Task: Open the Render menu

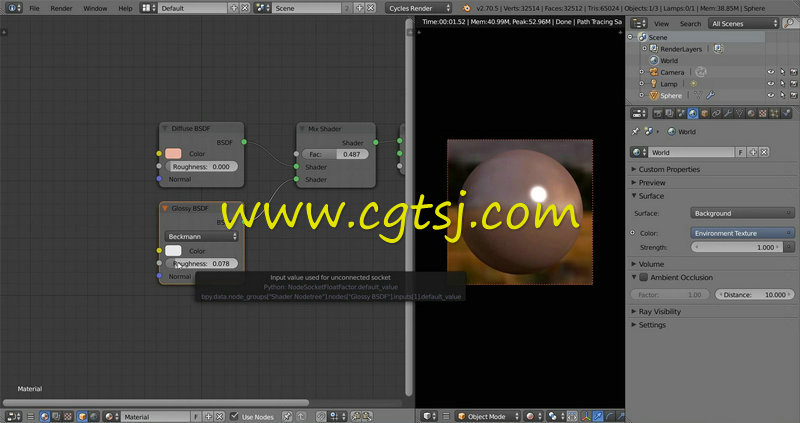Action: [61, 8]
